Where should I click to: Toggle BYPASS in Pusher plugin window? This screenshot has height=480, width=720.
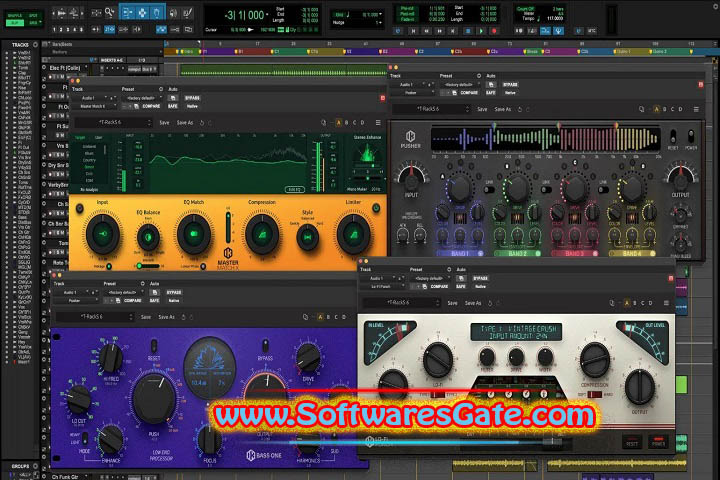[x=510, y=85]
